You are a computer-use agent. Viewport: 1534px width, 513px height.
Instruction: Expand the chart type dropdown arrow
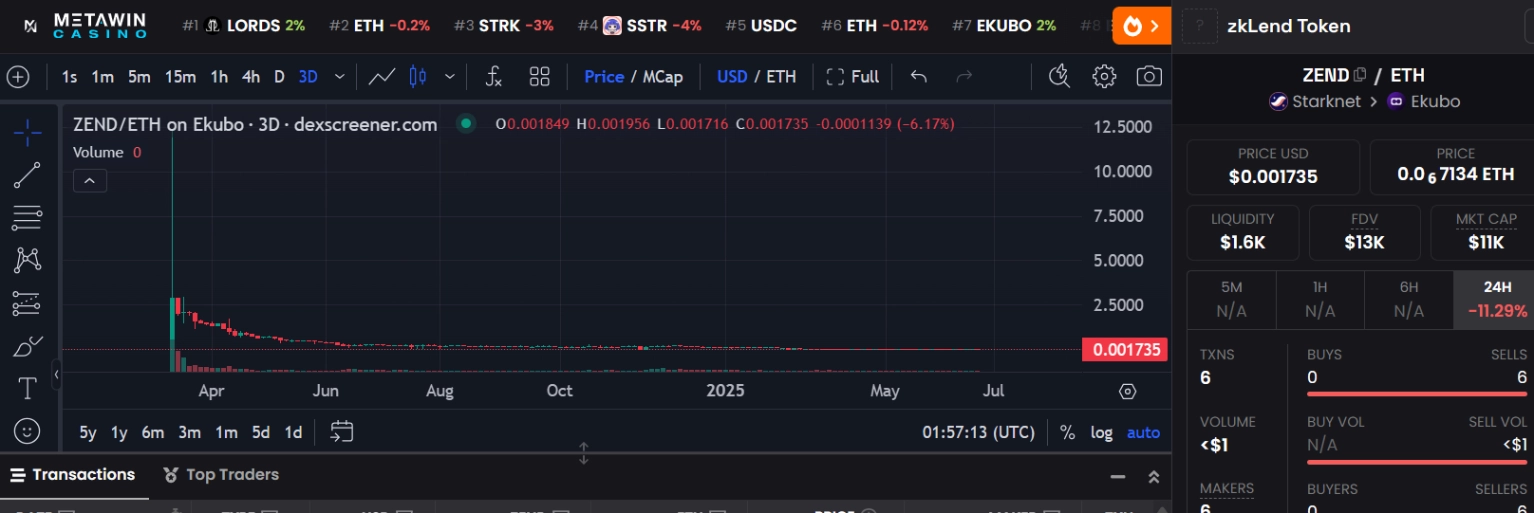(x=450, y=76)
